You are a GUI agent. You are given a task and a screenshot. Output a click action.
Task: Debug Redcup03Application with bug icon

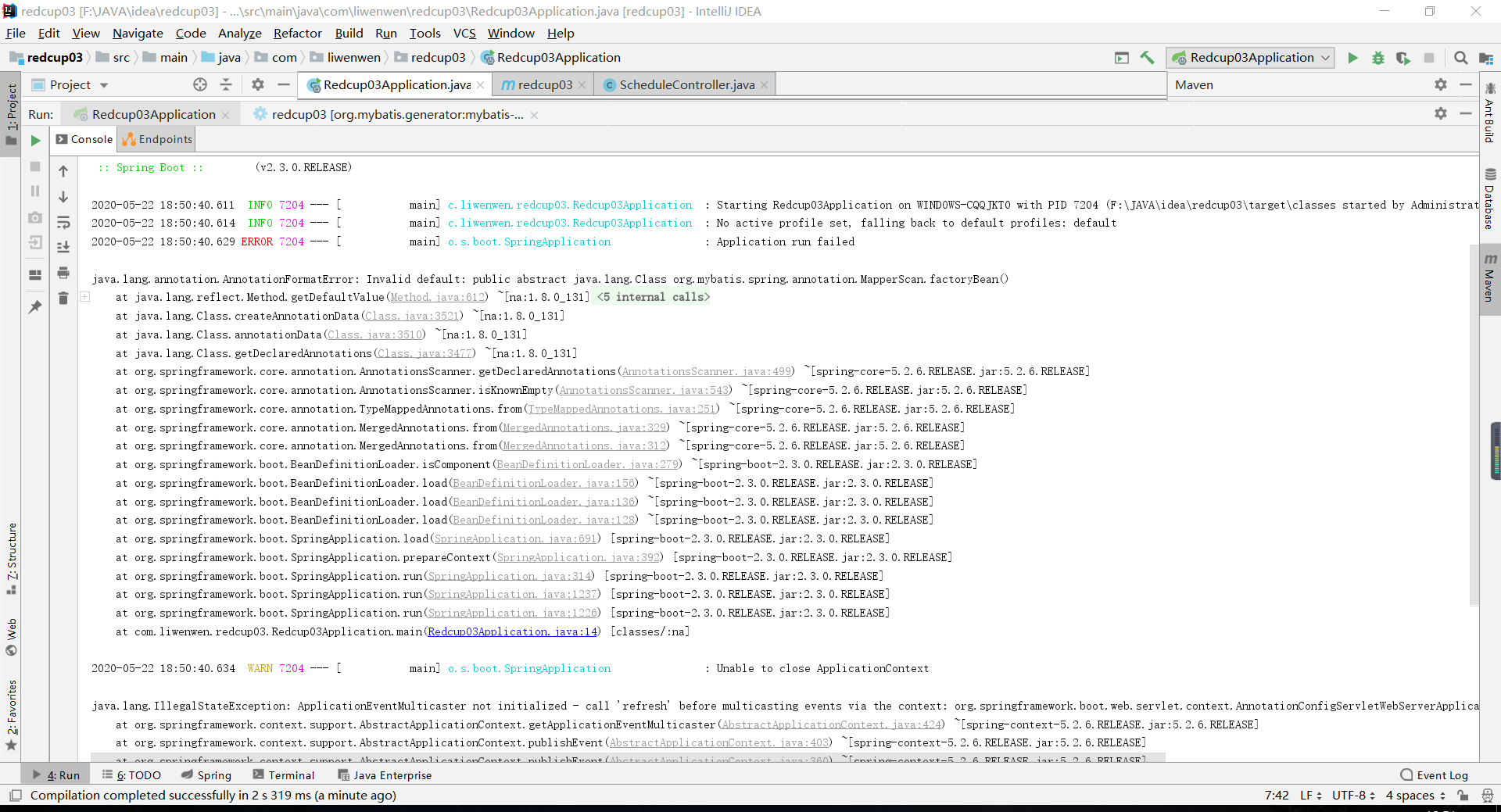click(1378, 58)
